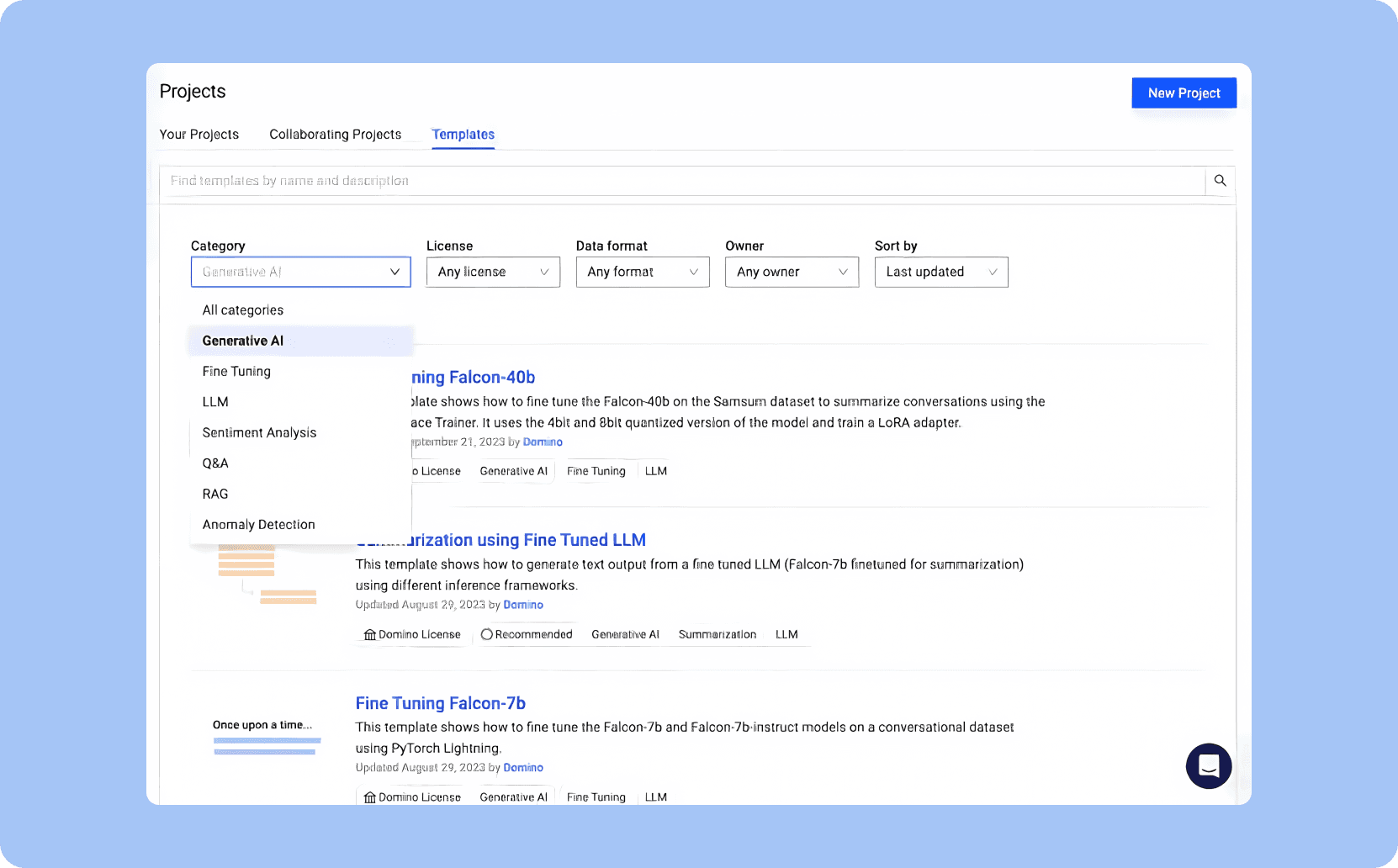Select RAG in the open category menu
Image resolution: width=1398 pixels, height=868 pixels.
coord(214,494)
